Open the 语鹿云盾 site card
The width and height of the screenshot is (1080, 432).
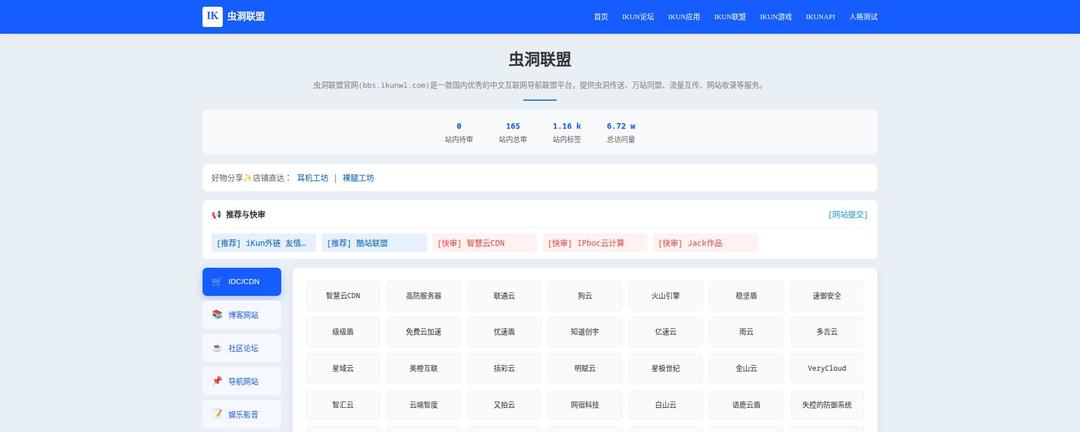click(x=746, y=405)
